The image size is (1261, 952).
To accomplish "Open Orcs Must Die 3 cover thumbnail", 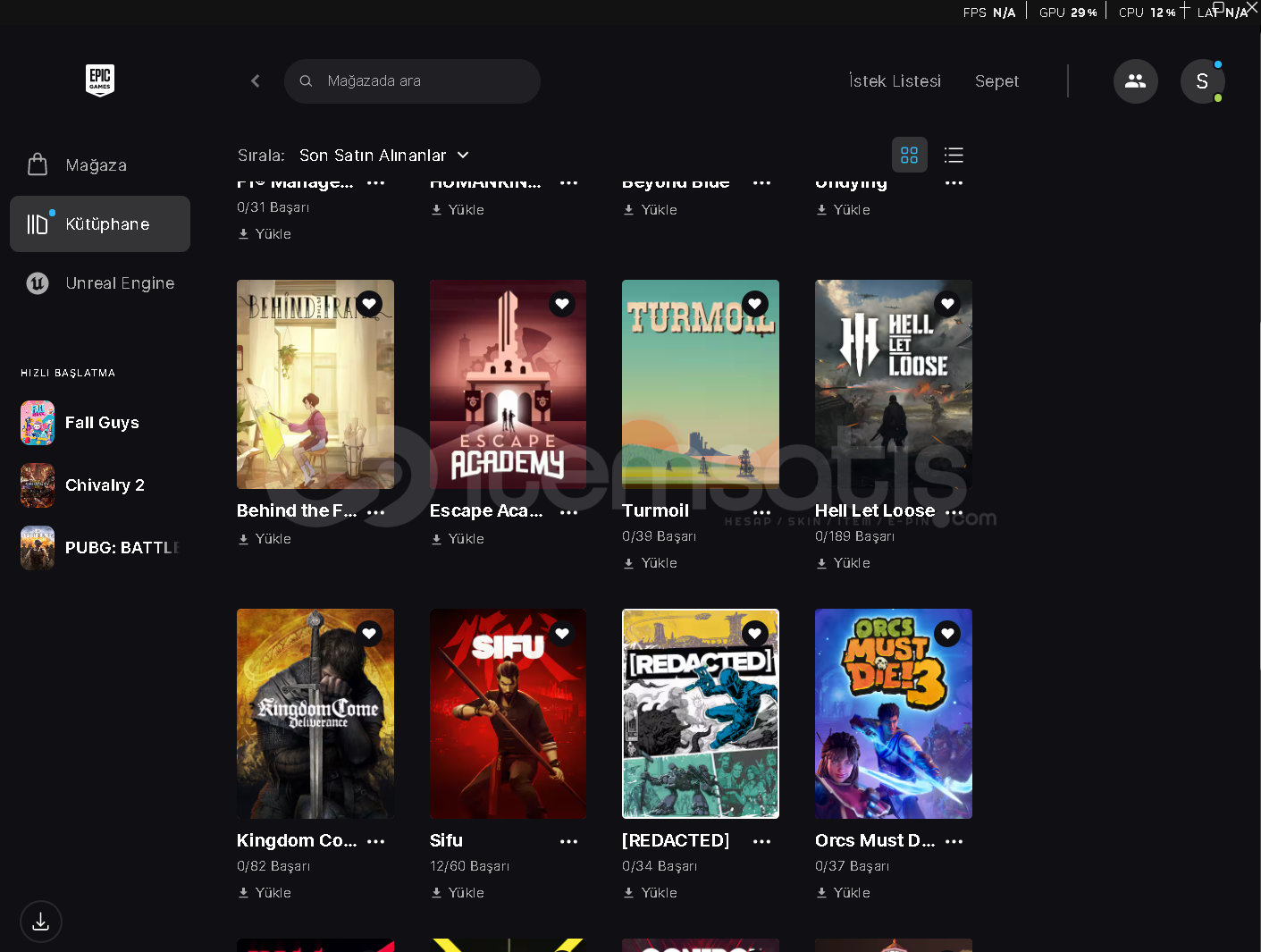I will pyautogui.click(x=894, y=713).
